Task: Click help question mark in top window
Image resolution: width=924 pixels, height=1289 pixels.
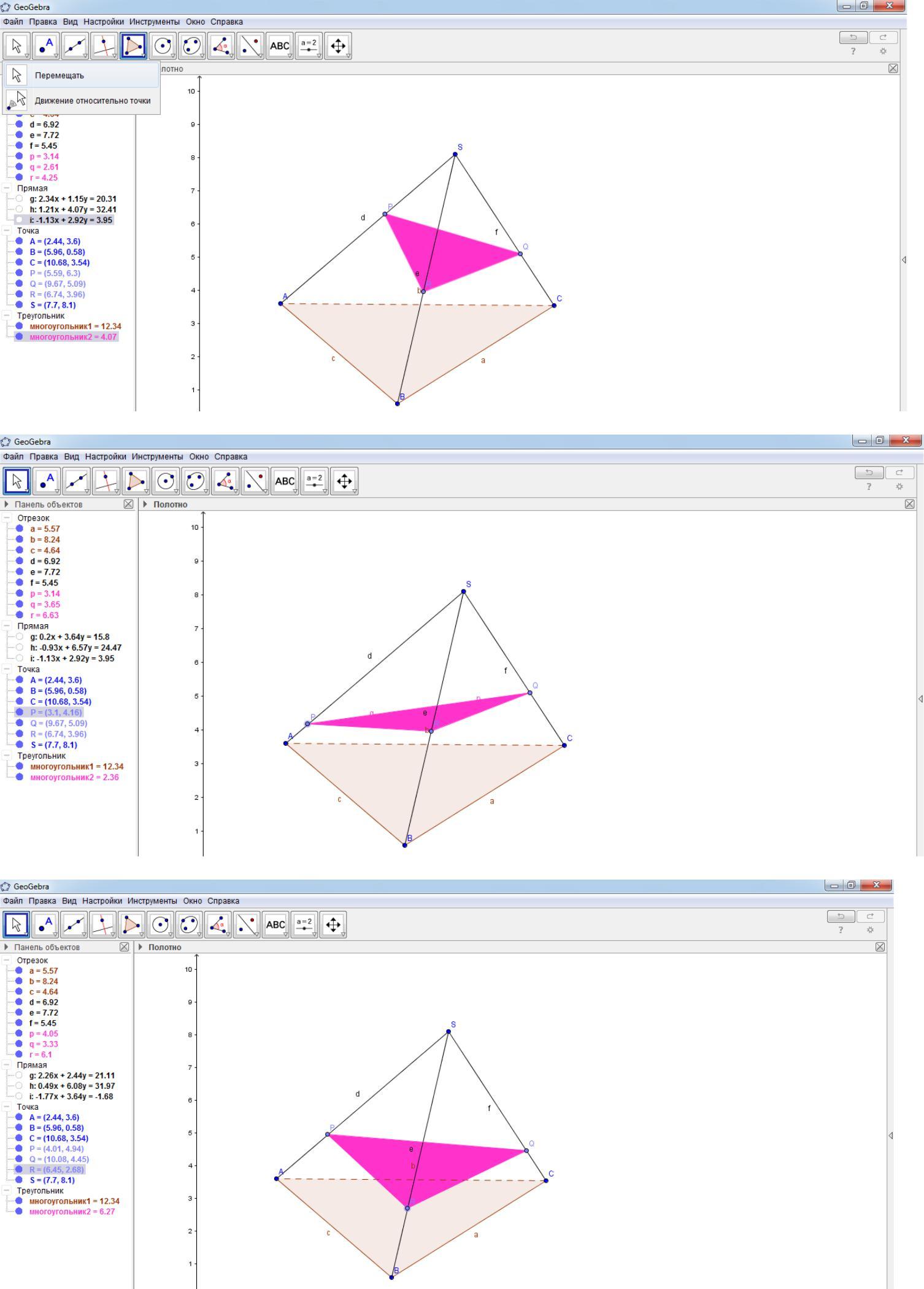Action: (853, 52)
